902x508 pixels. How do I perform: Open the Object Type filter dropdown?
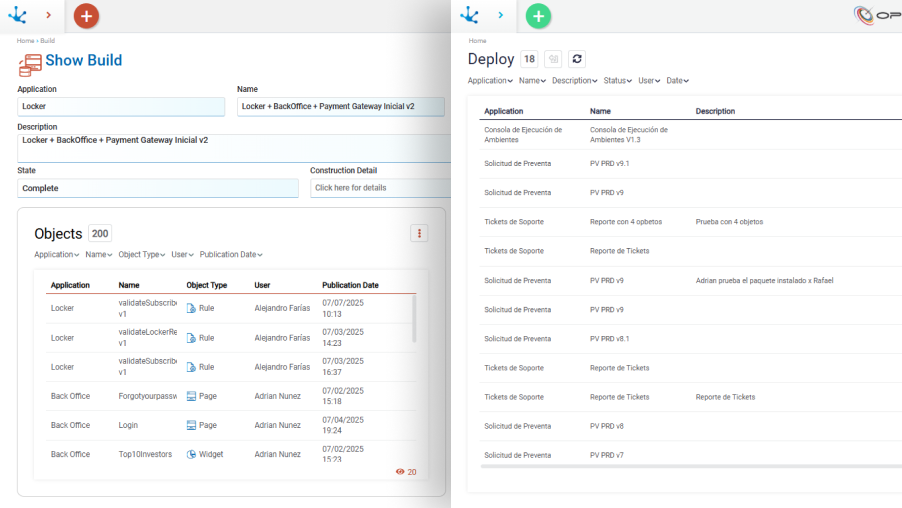pos(142,254)
